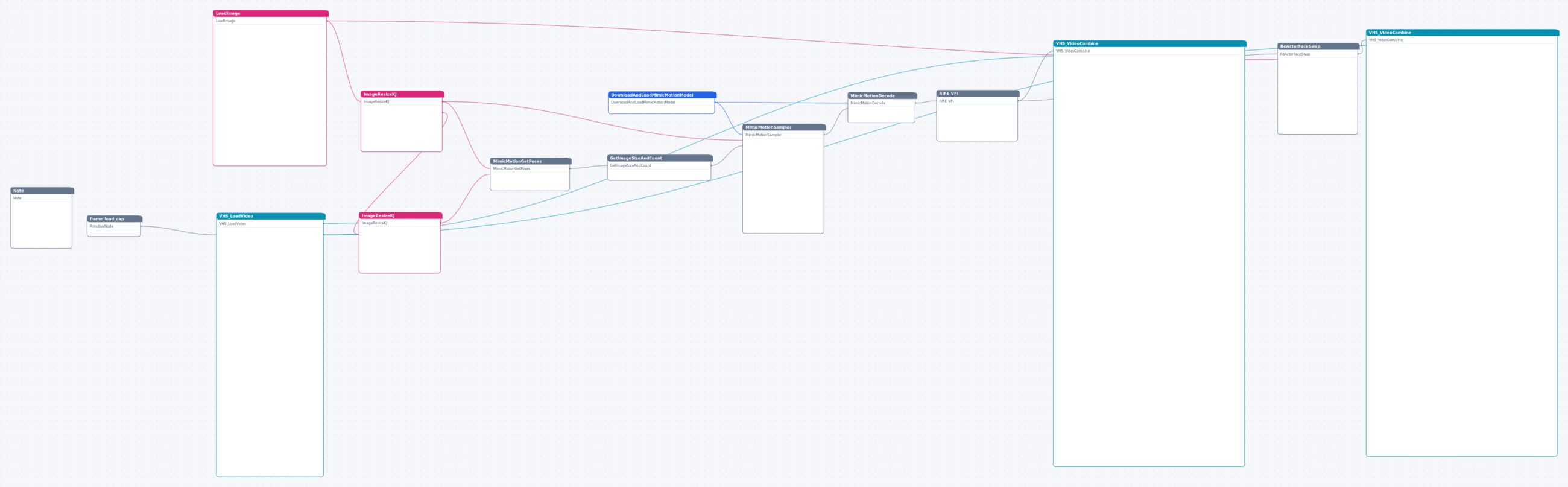The width and height of the screenshot is (1568, 487).
Task: Click the ReActorFaceSwap node header
Action: coord(1318,46)
